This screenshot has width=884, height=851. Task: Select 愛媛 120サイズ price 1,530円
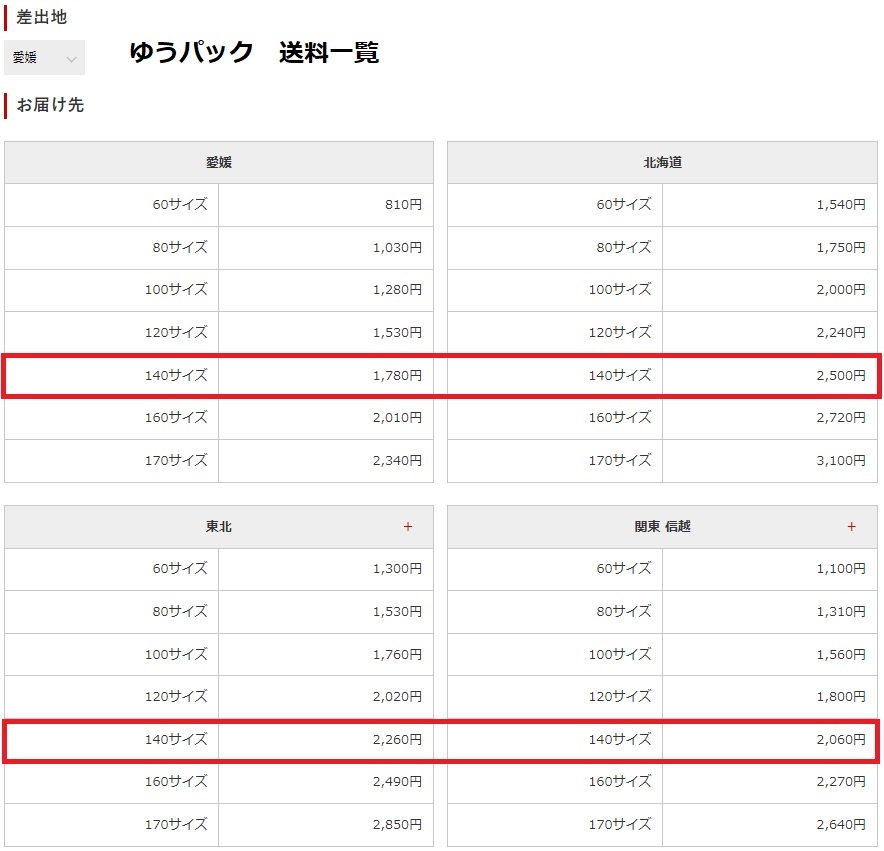click(x=397, y=333)
